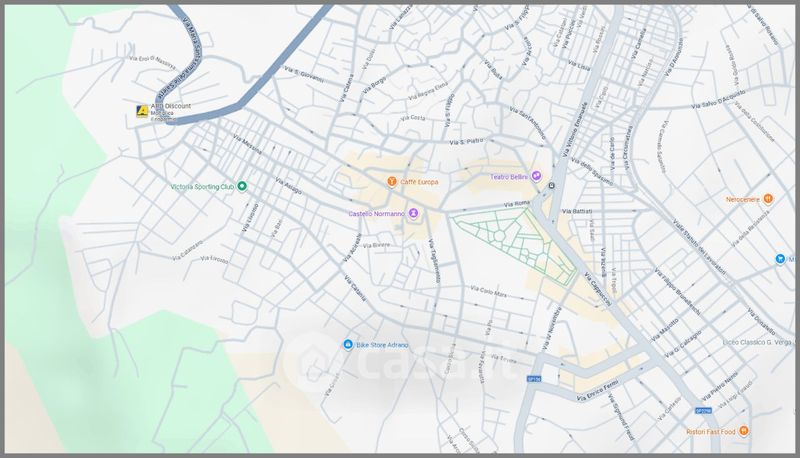Click the SP156 road shield
The height and width of the screenshot is (458, 800).
tap(534, 379)
